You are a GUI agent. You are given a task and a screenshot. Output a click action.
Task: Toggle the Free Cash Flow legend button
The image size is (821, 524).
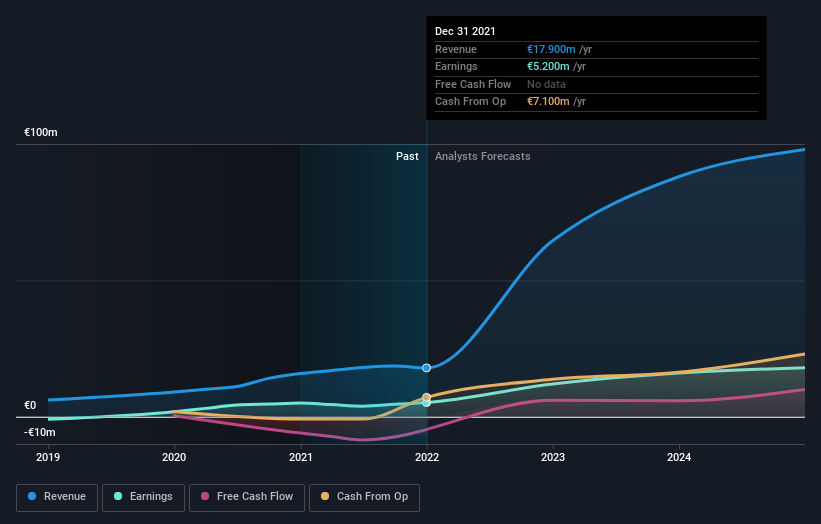(x=247, y=497)
